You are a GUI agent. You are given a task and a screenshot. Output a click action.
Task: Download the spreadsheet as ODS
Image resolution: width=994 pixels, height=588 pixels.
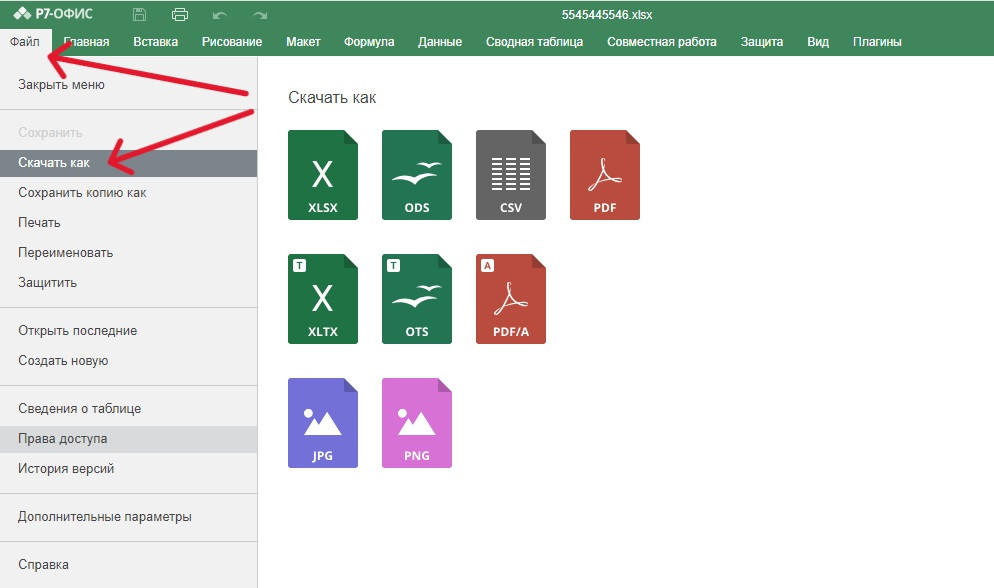point(416,175)
